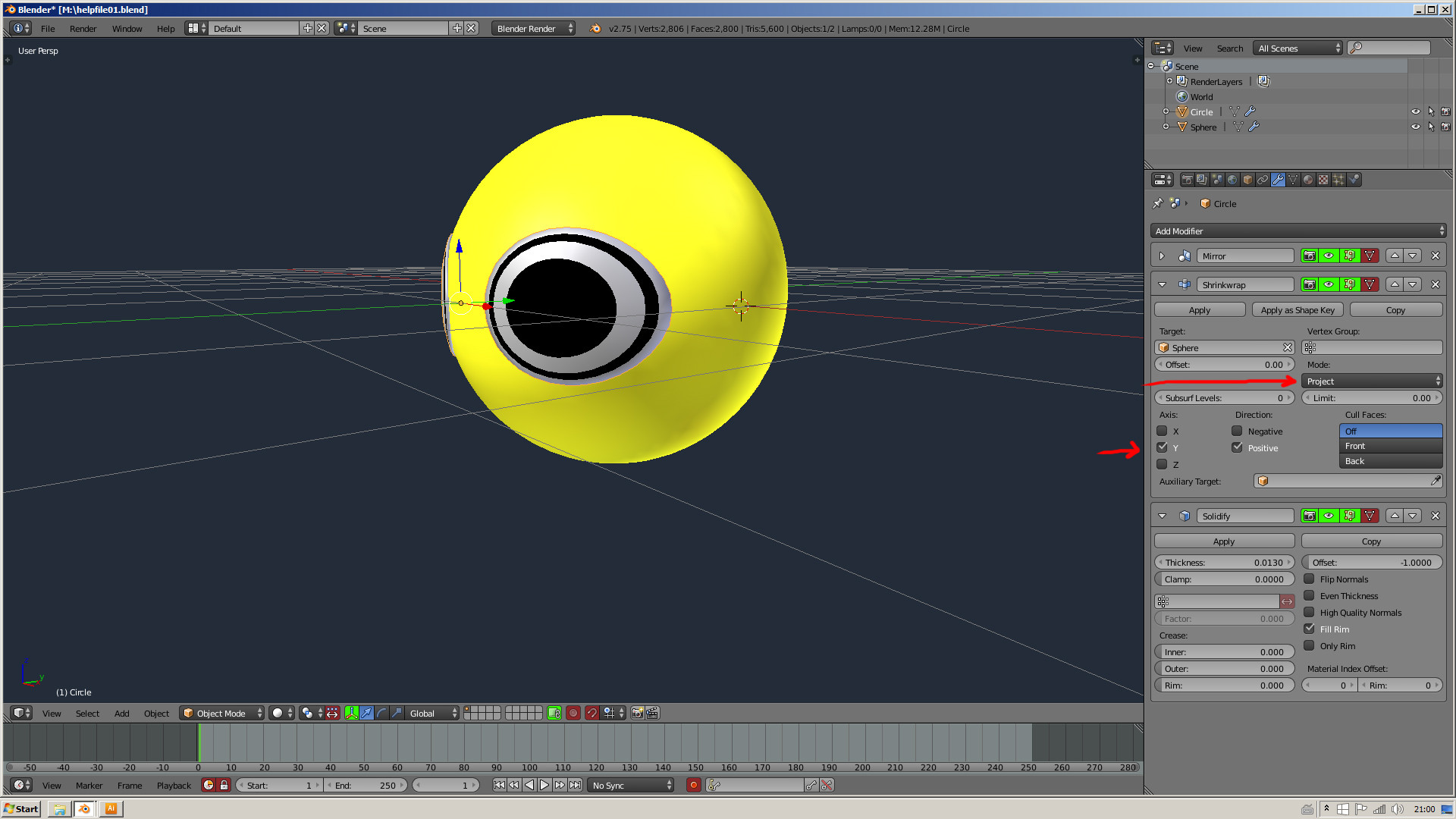Adjust the Solidify Thickness slider

(1224, 563)
